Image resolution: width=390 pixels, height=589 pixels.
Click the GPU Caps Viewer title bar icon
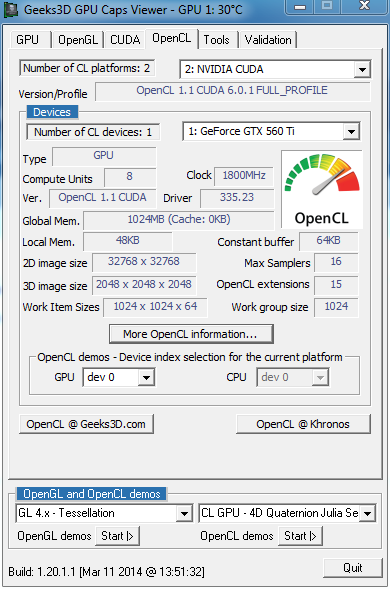[11, 9]
